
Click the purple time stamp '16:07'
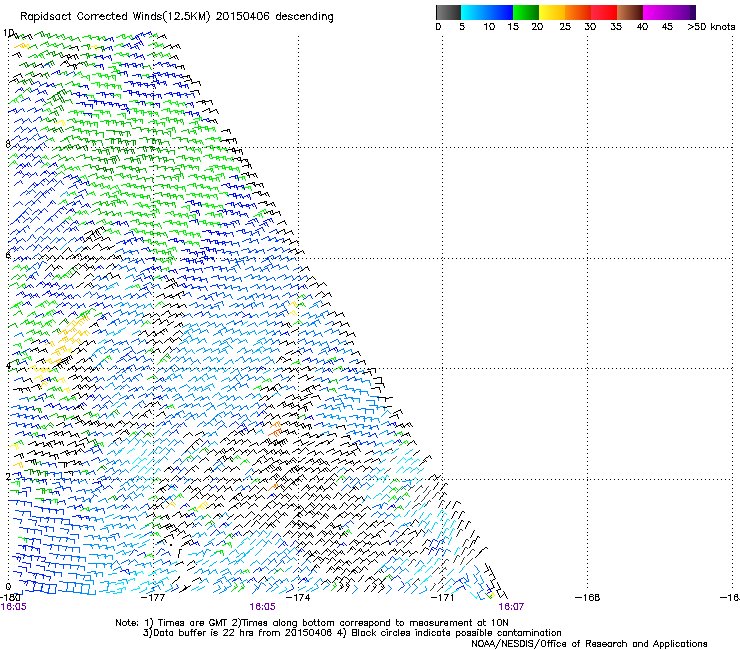pos(511,607)
